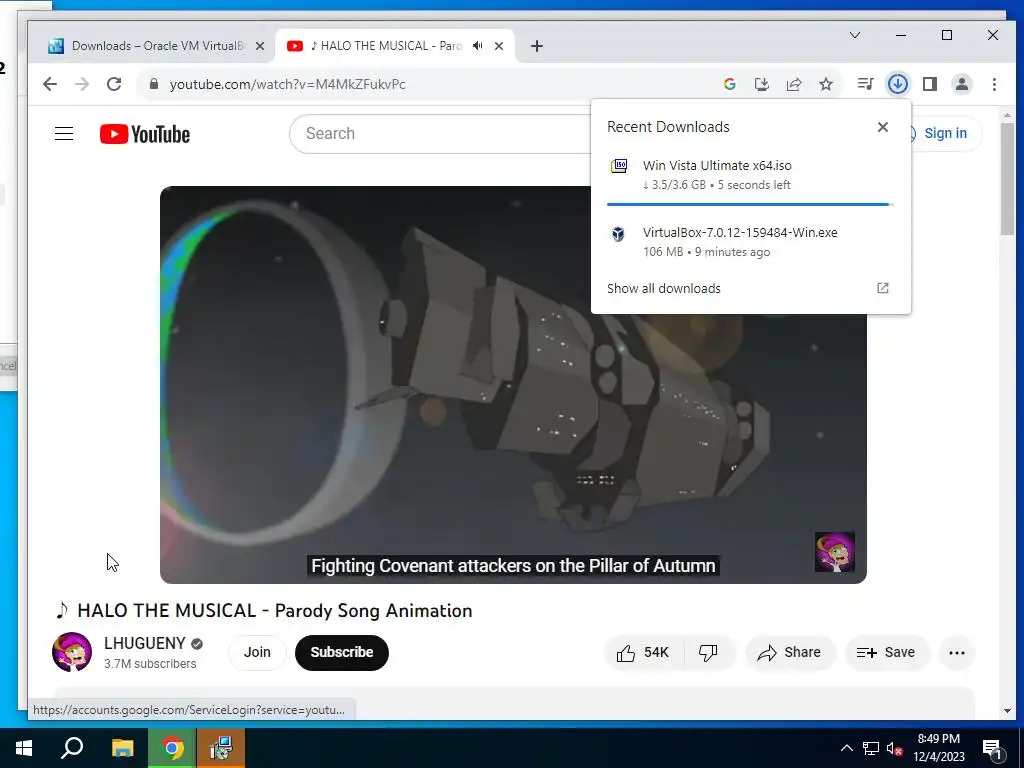Open a new browser tab
Screen dimensions: 1024x768
tap(537, 46)
